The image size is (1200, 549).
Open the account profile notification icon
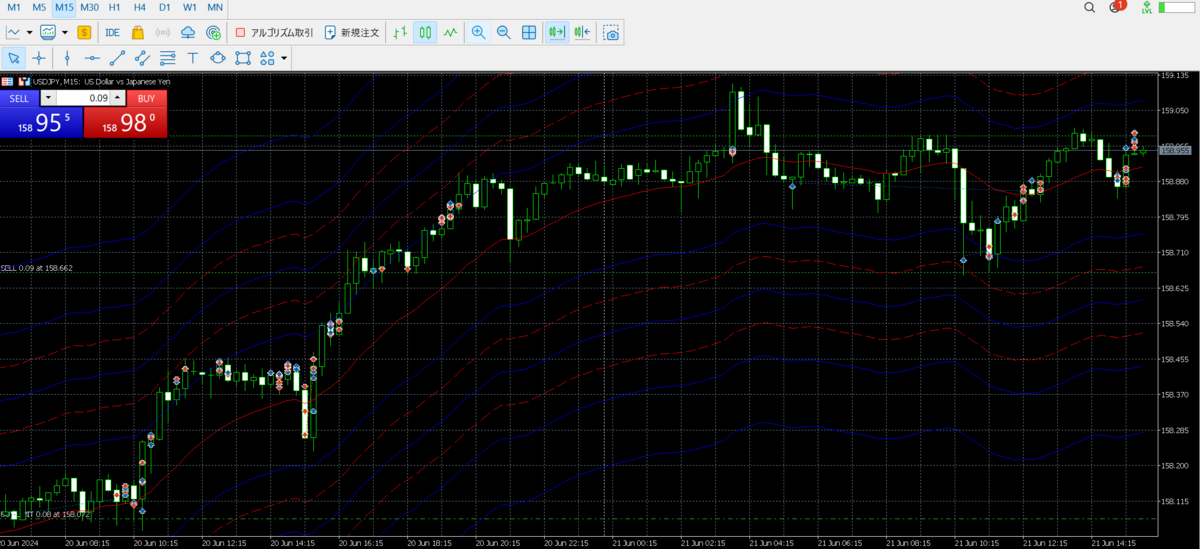click(x=1116, y=7)
